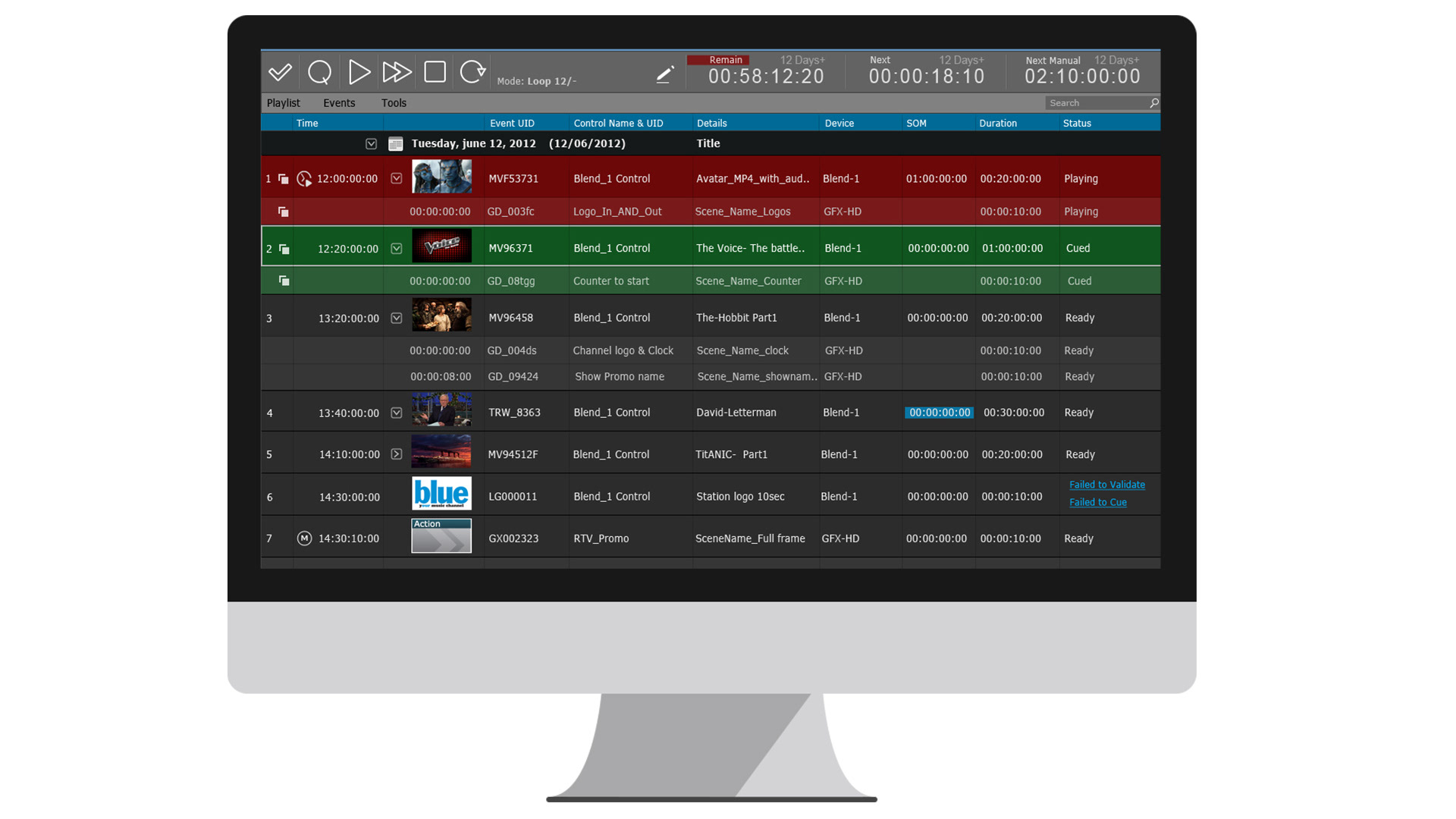
Task: Click the search magnifier icon
Action: click(1153, 103)
